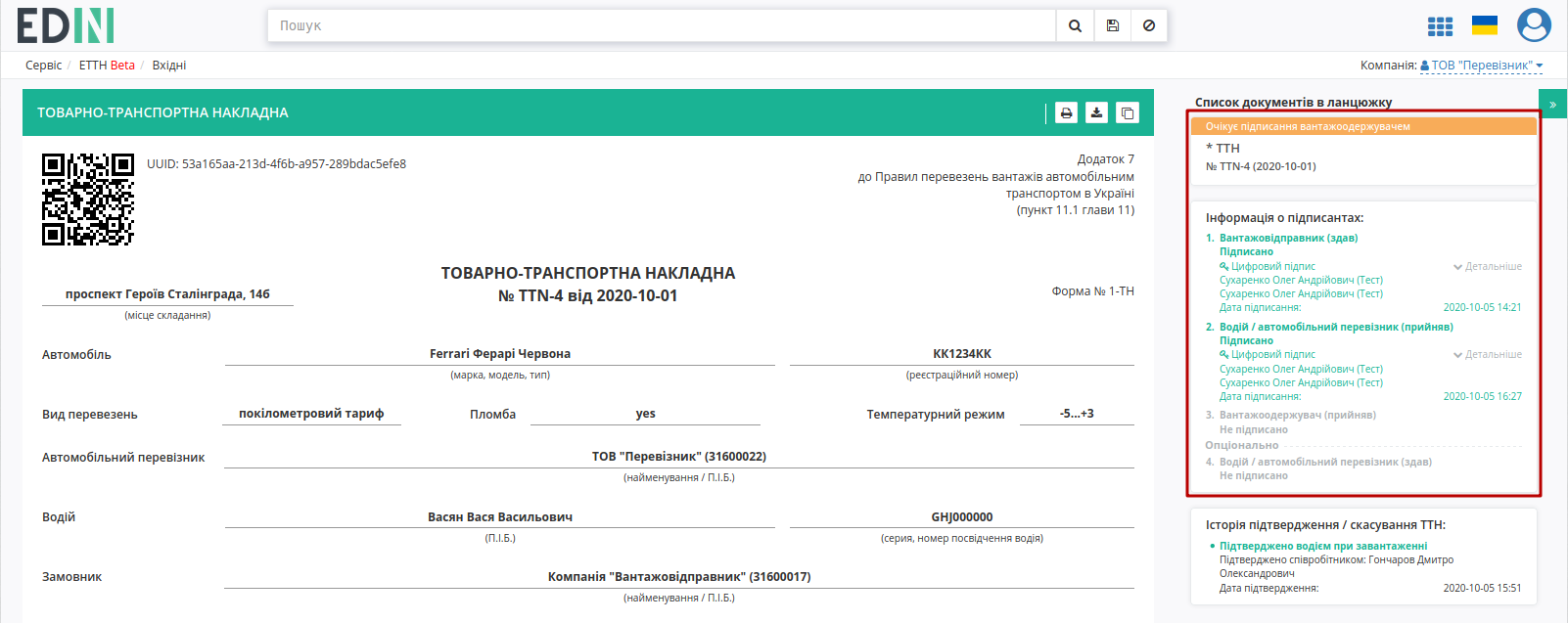Click the EDIN logo
This screenshot has width=1568, height=623.
66,25
